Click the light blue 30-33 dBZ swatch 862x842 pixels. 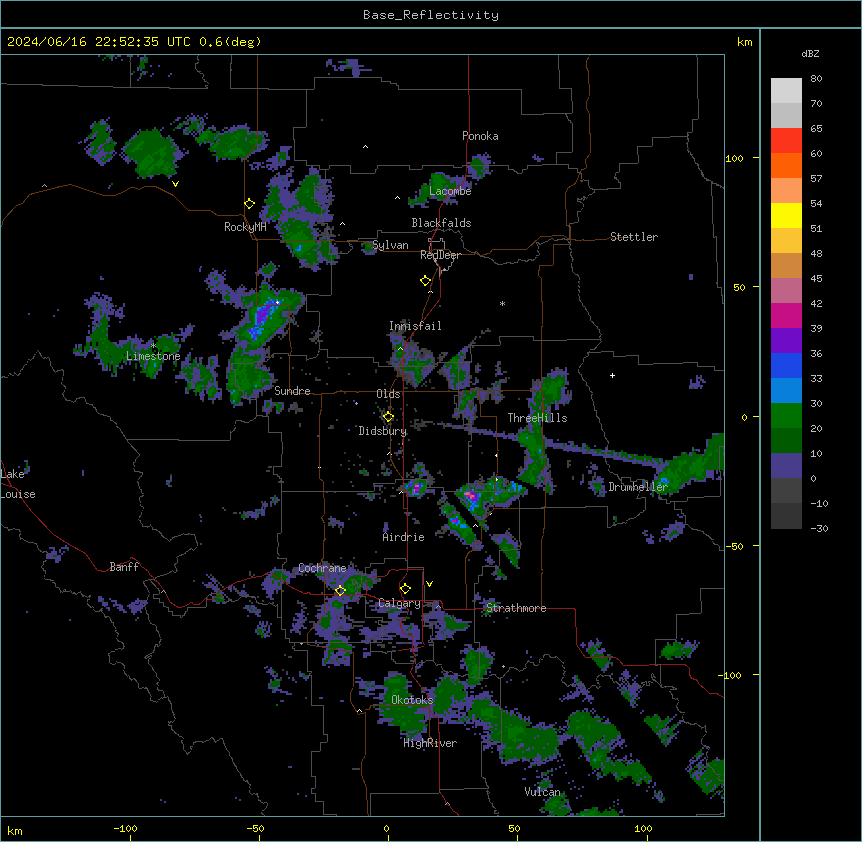coord(786,391)
